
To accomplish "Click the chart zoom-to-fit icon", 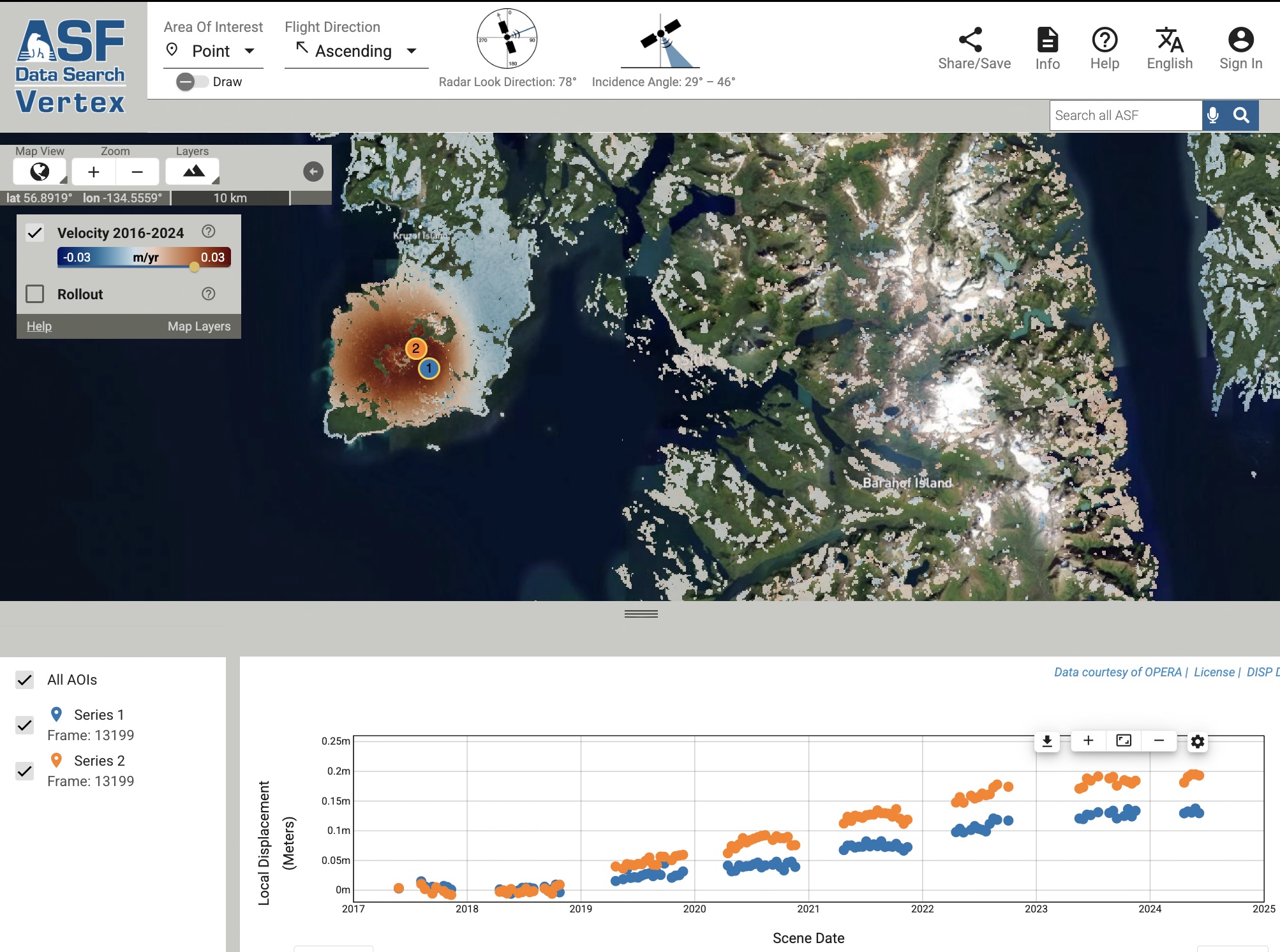I will click(x=1124, y=740).
